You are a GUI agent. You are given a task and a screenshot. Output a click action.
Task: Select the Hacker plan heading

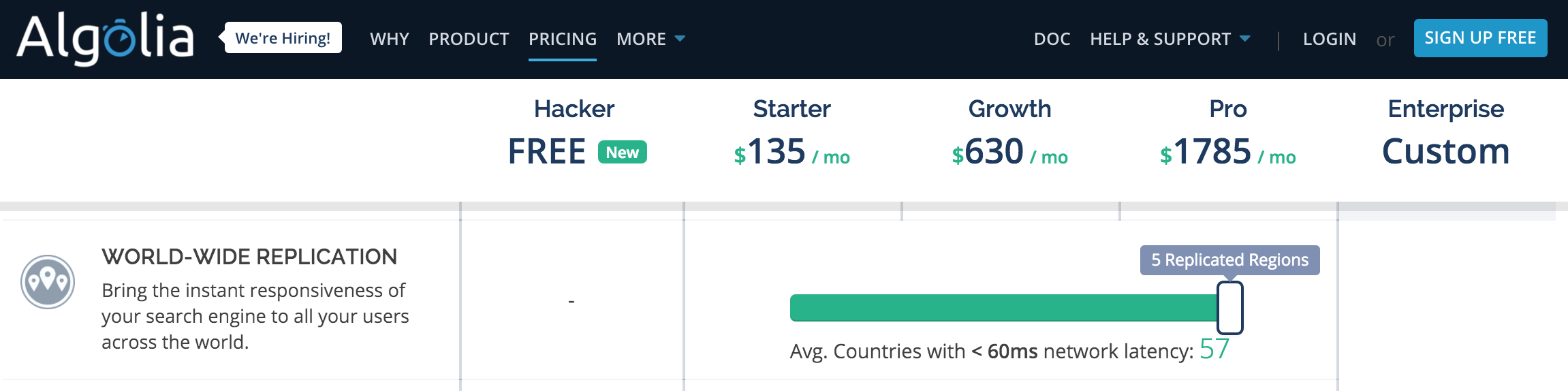pyautogui.click(x=574, y=109)
